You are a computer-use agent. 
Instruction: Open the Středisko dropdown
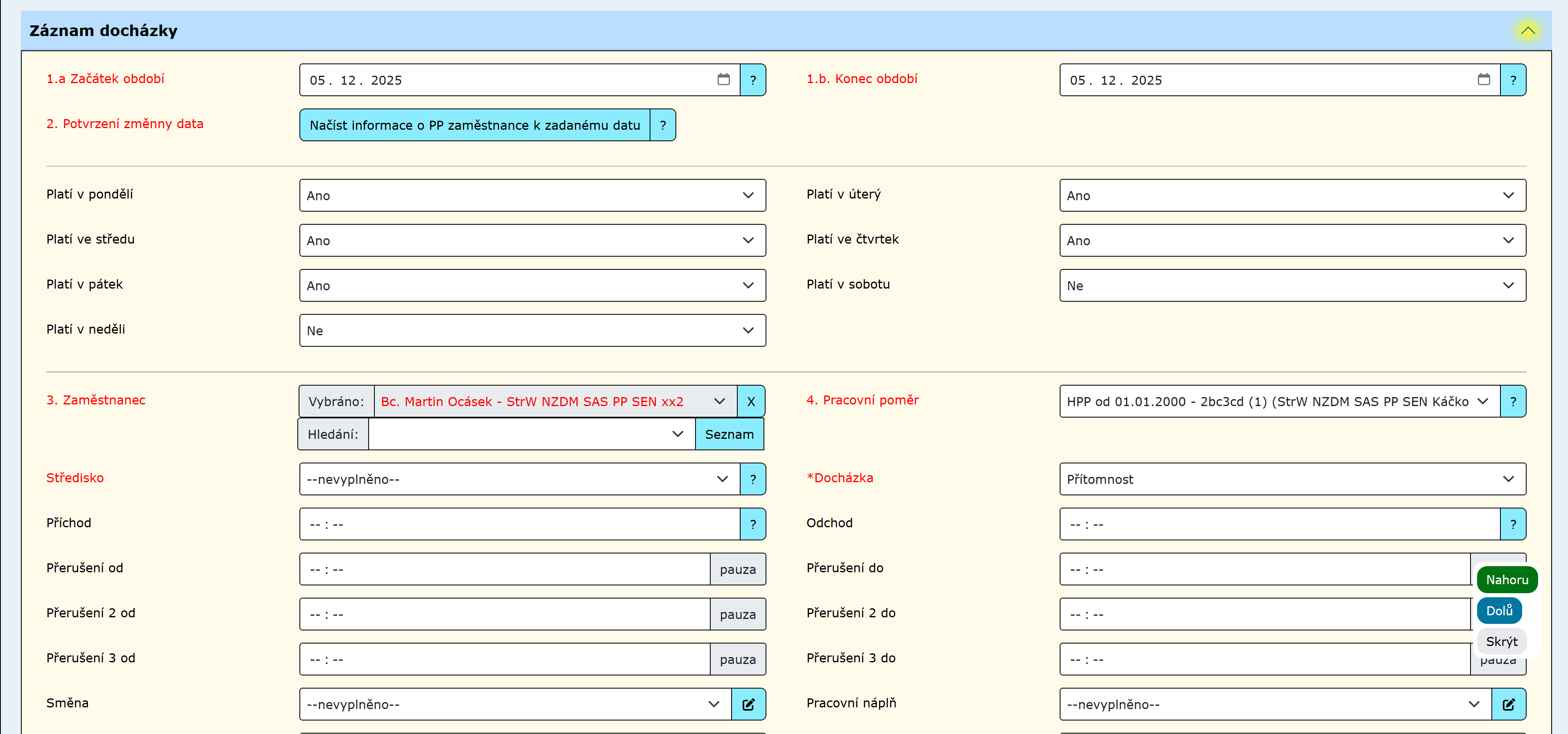tap(519, 479)
